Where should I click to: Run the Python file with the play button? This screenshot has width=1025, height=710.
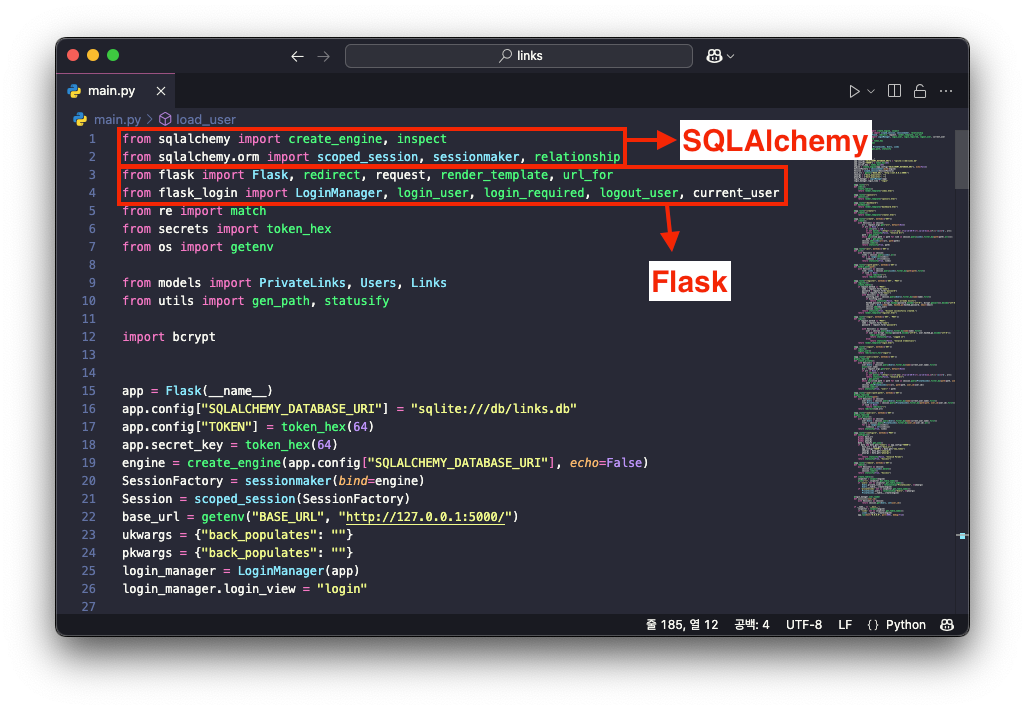click(854, 91)
